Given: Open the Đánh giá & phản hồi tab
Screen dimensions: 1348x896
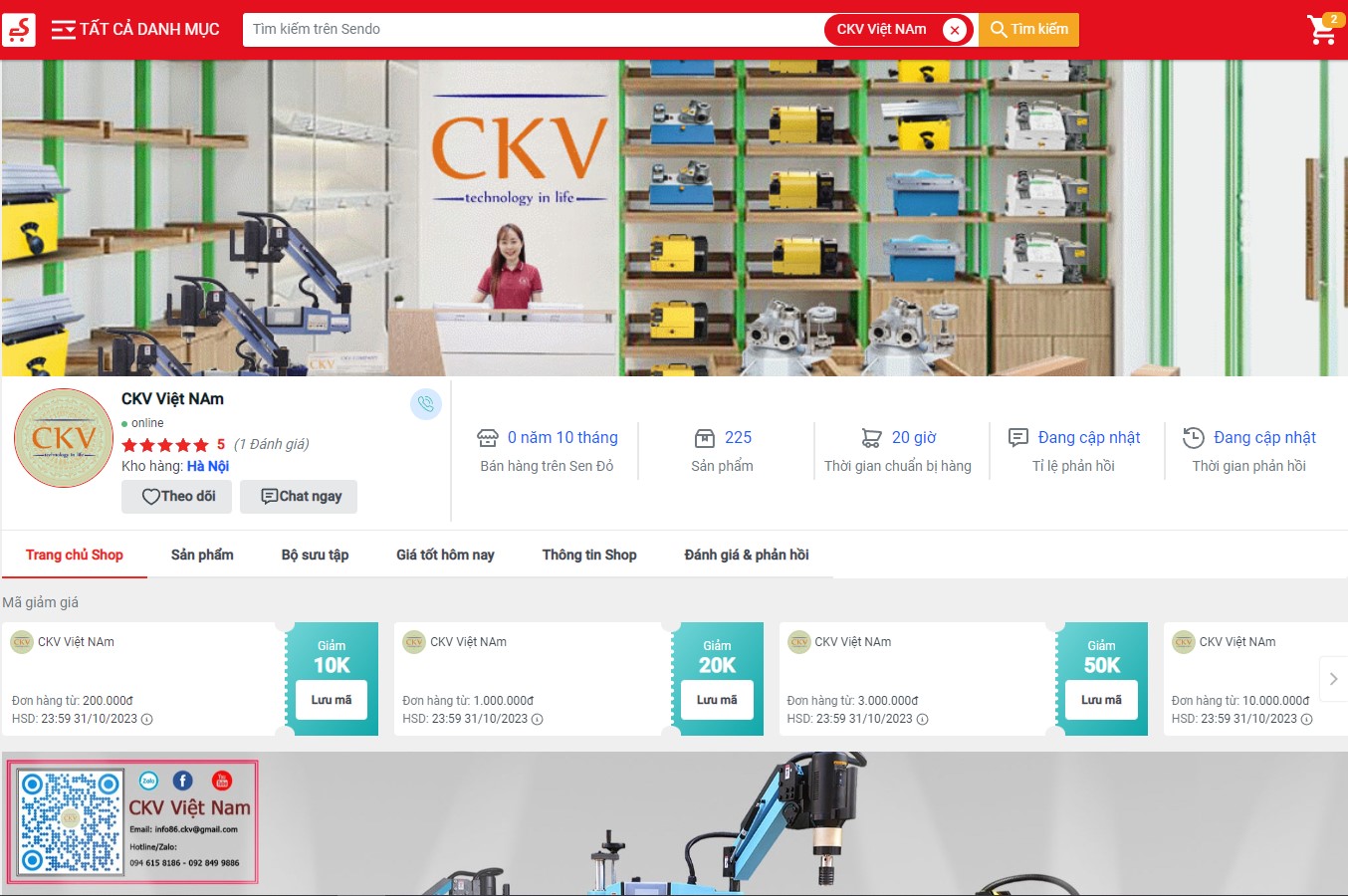Looking at the screenshot, I should (747, 555).
